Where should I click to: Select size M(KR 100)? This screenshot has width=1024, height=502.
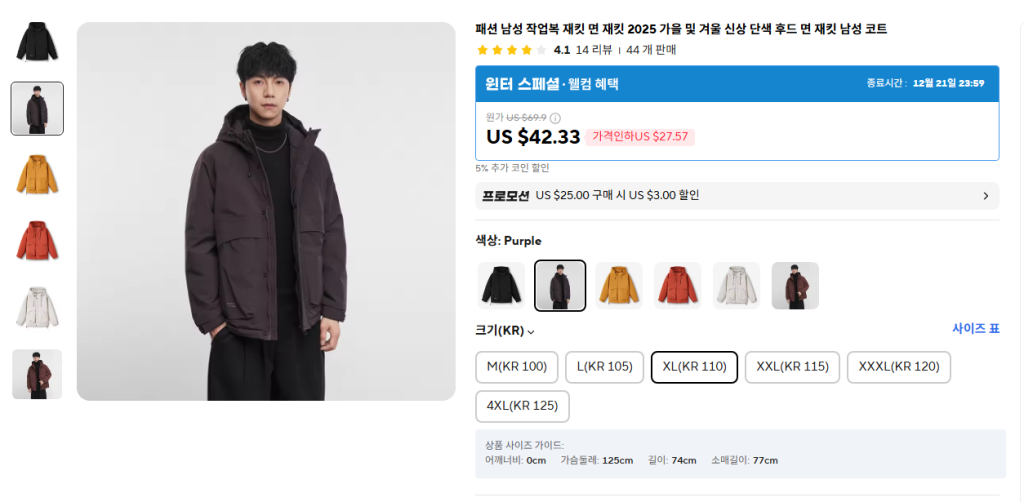click(516, 367)
